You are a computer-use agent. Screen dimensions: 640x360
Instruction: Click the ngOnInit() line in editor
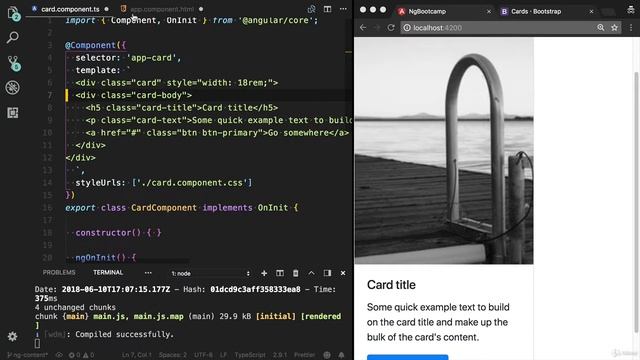[x=105, y=257]
